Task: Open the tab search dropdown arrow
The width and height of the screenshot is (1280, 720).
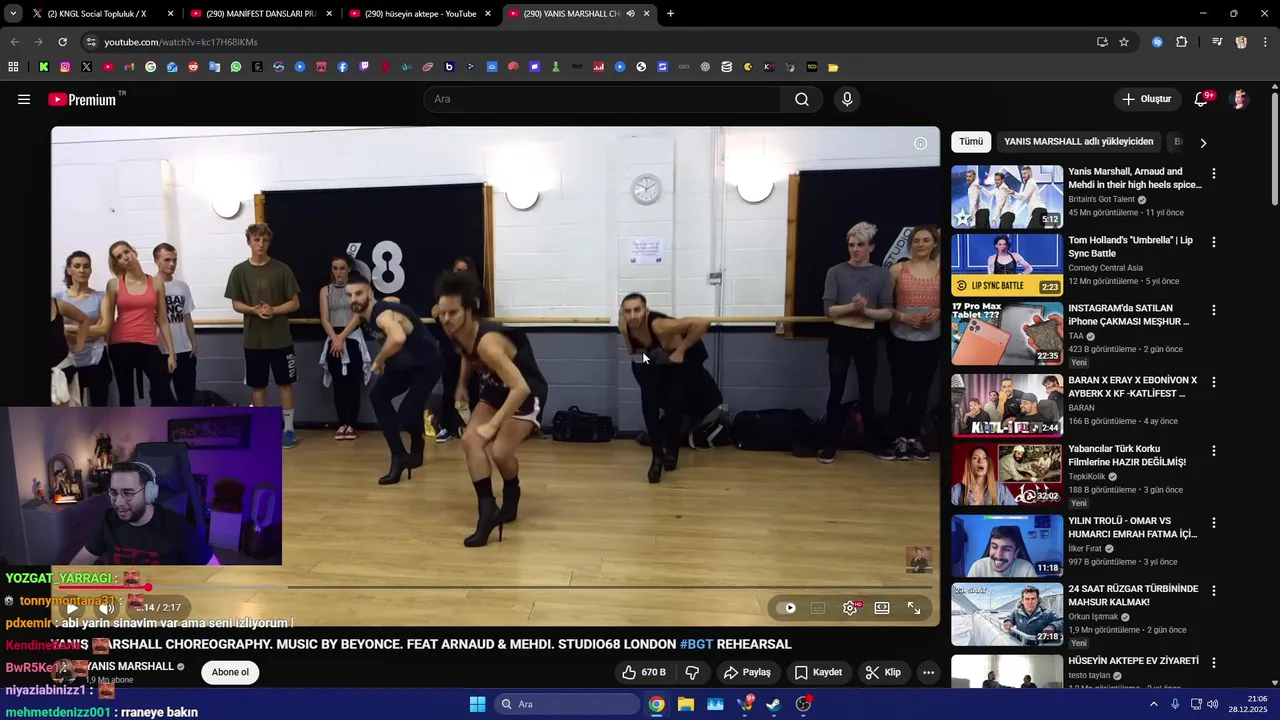Action: click(x=13, y=14)
